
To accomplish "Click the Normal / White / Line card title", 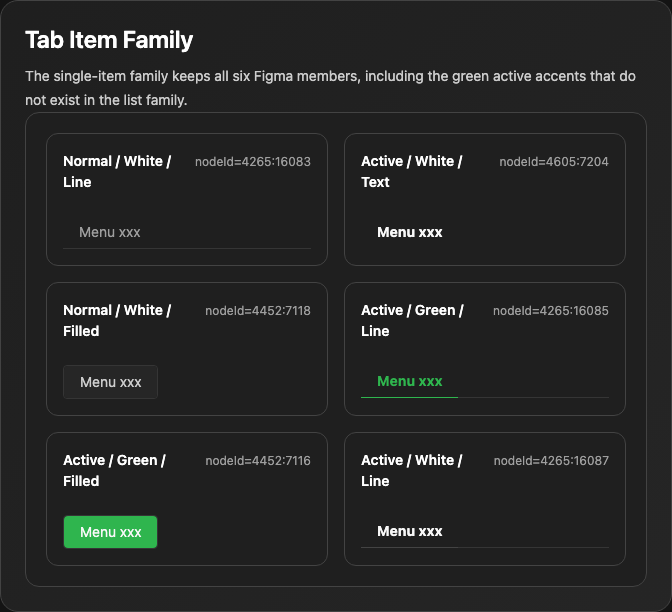I will pyautogui.click(x=117, y=171).
